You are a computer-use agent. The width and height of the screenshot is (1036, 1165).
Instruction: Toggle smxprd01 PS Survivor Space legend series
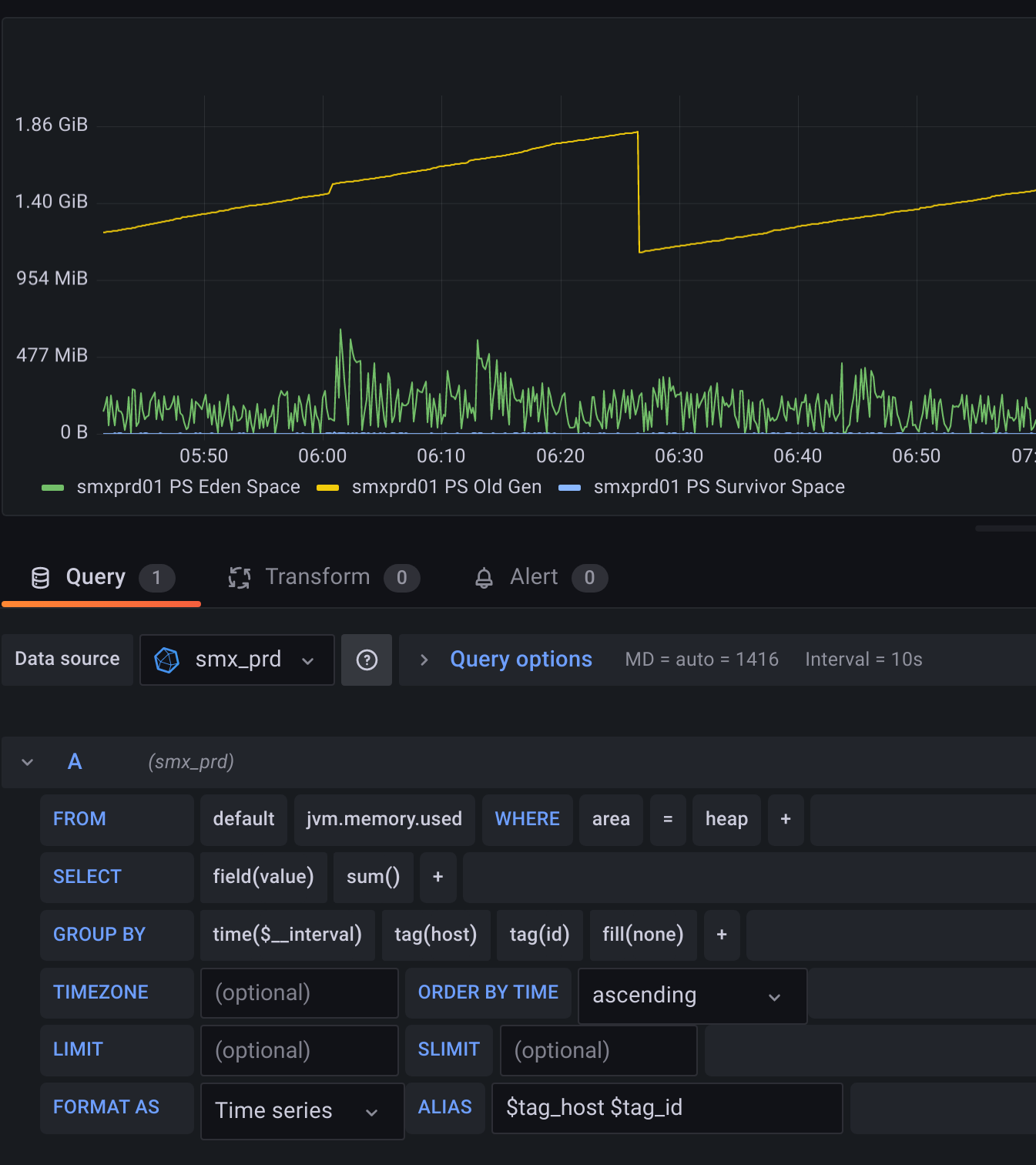[x=719, y=487]
